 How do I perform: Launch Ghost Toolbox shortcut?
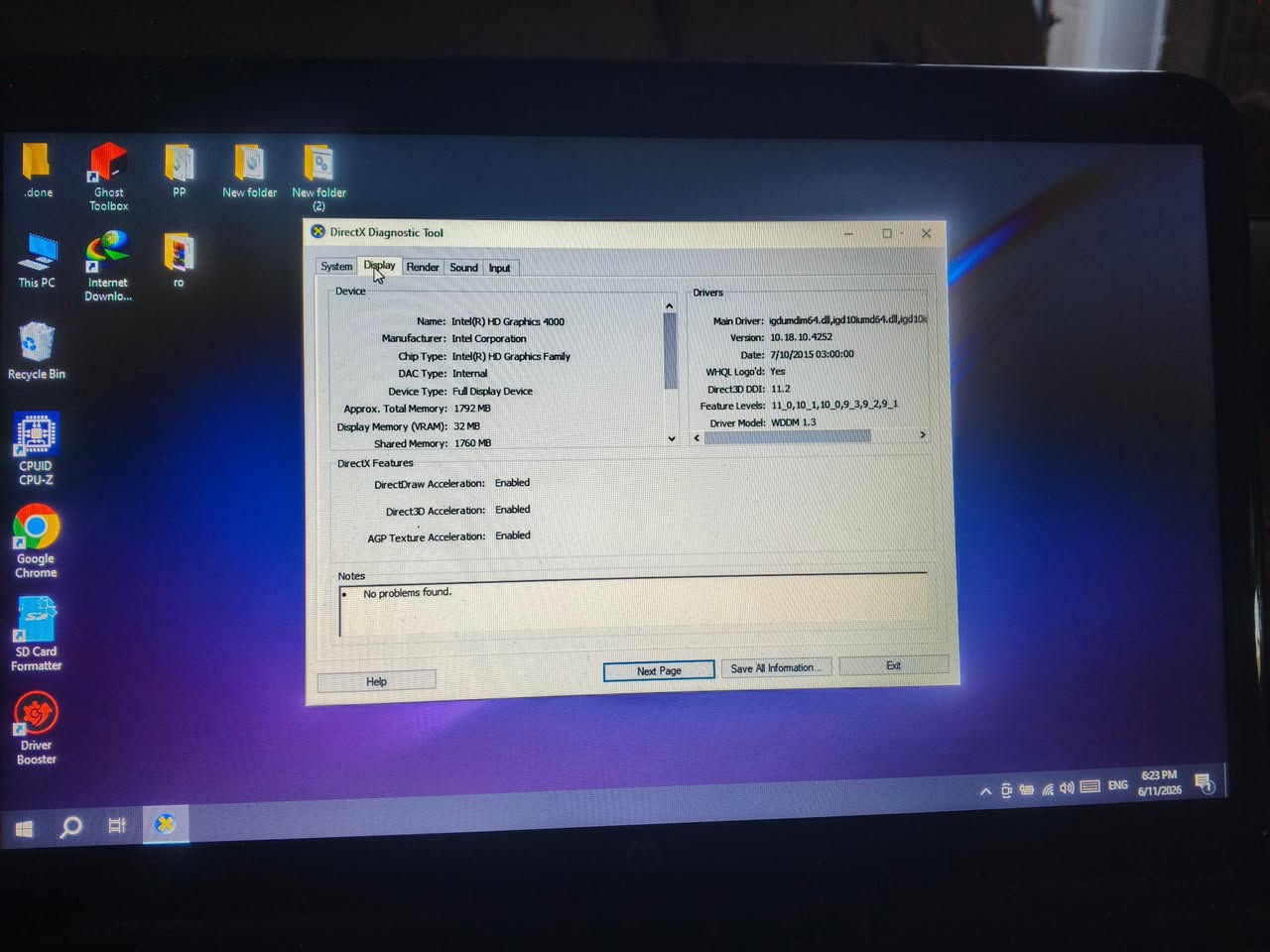pos(109,177)
